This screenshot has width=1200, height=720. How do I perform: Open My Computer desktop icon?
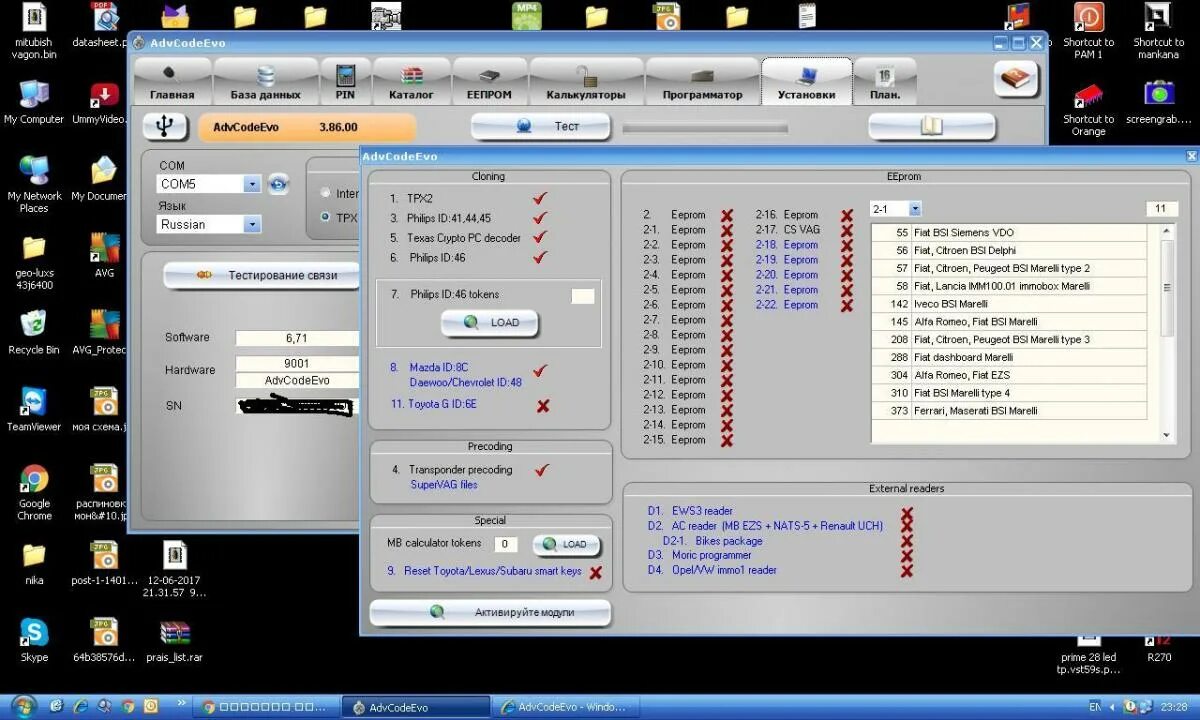click(34, 102)
